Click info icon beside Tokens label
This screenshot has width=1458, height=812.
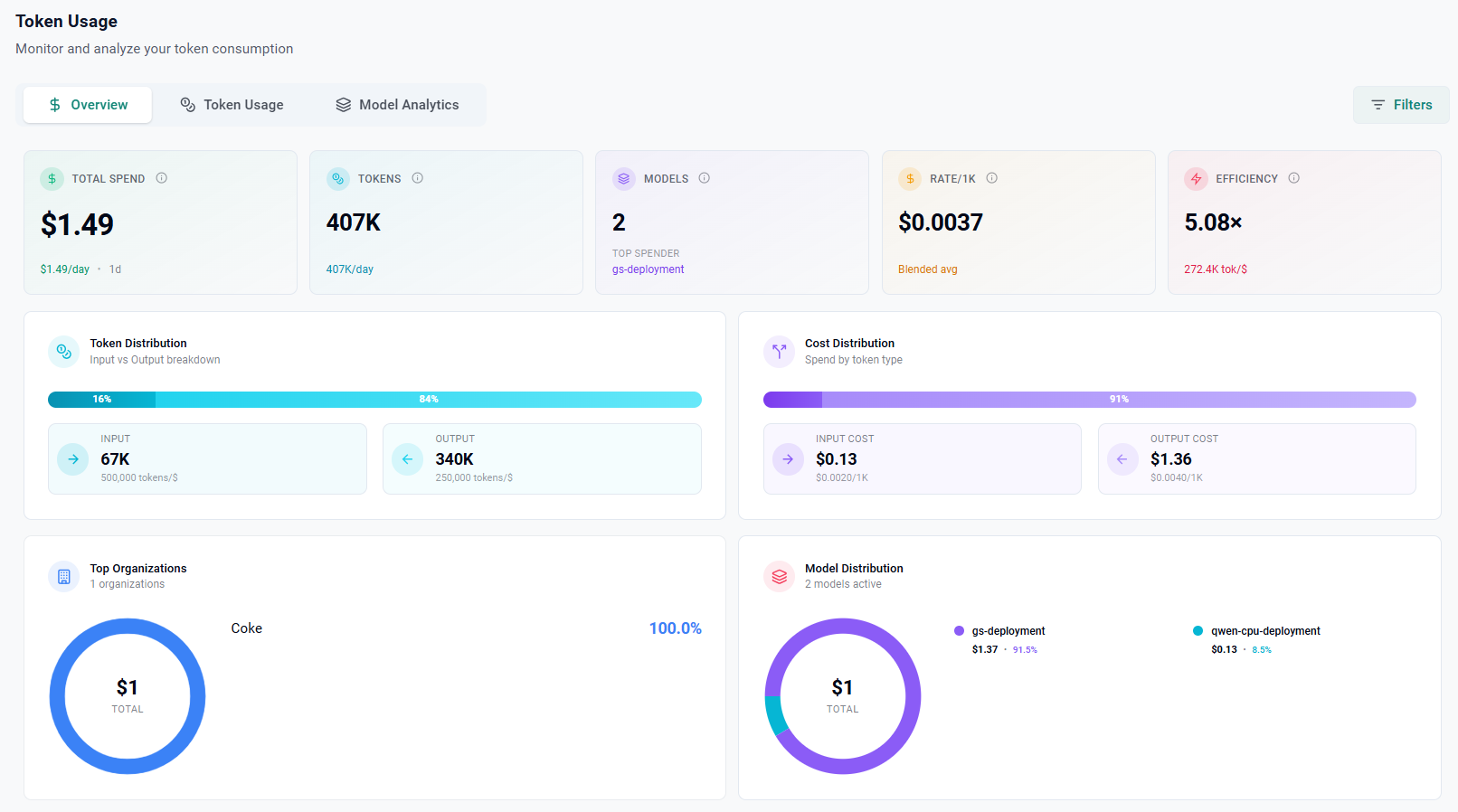pyautogui.click(x=418, y=178)
